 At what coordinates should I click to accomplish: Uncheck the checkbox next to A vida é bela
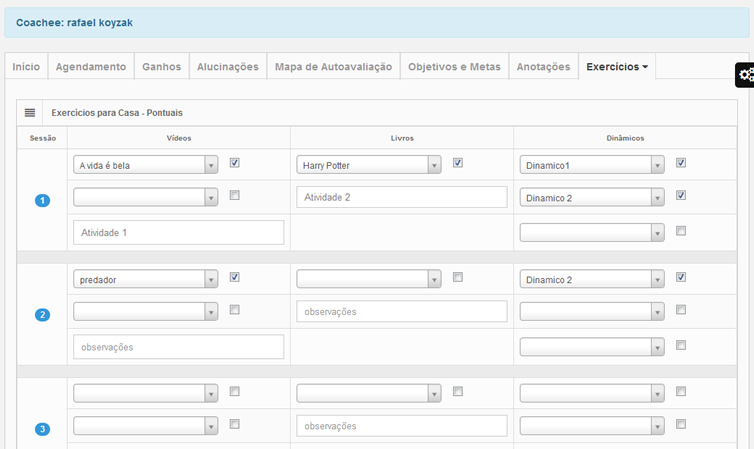click(x=234, y=163)
